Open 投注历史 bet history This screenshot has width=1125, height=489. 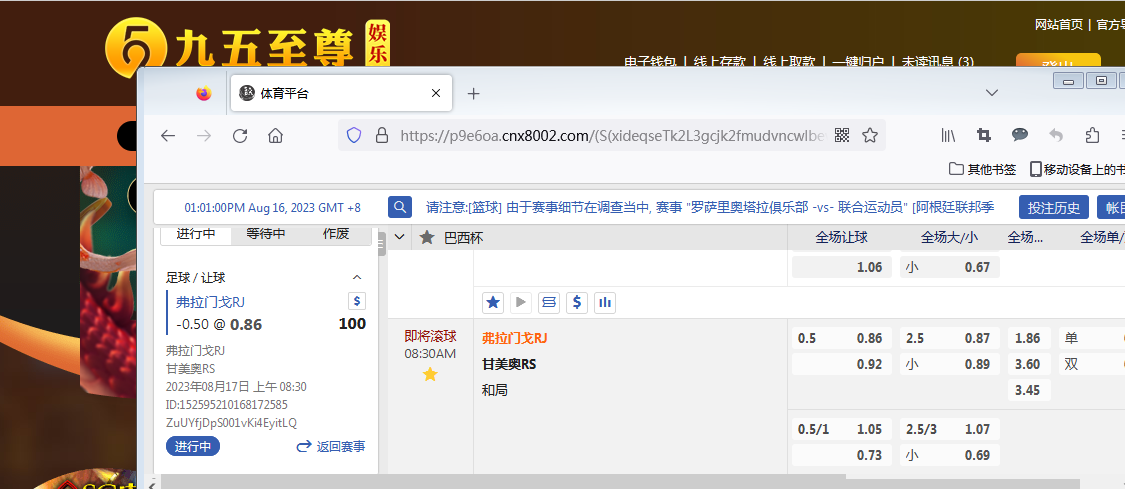point(1054,208)
